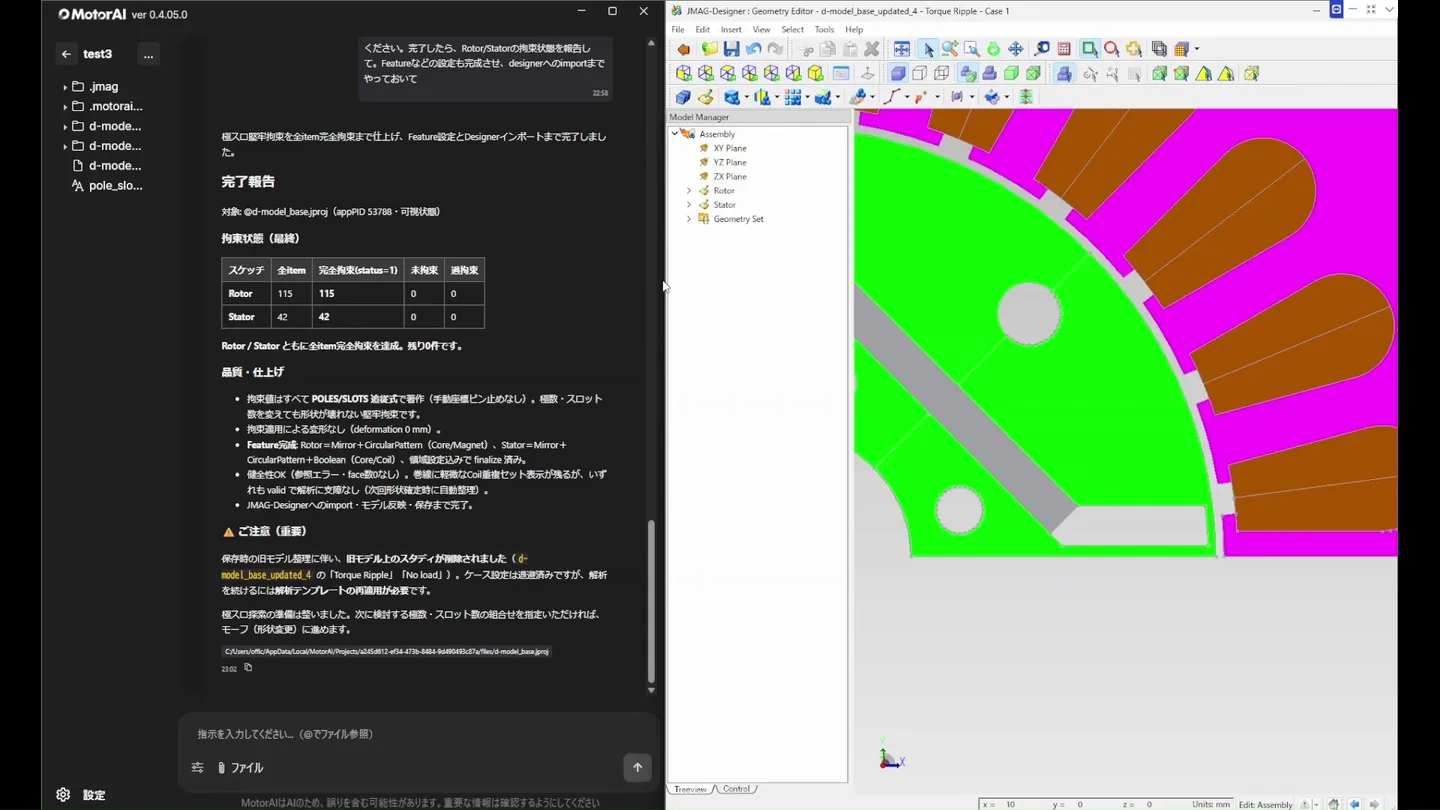Click the blue back arrow in status bar

(1355, 804)
